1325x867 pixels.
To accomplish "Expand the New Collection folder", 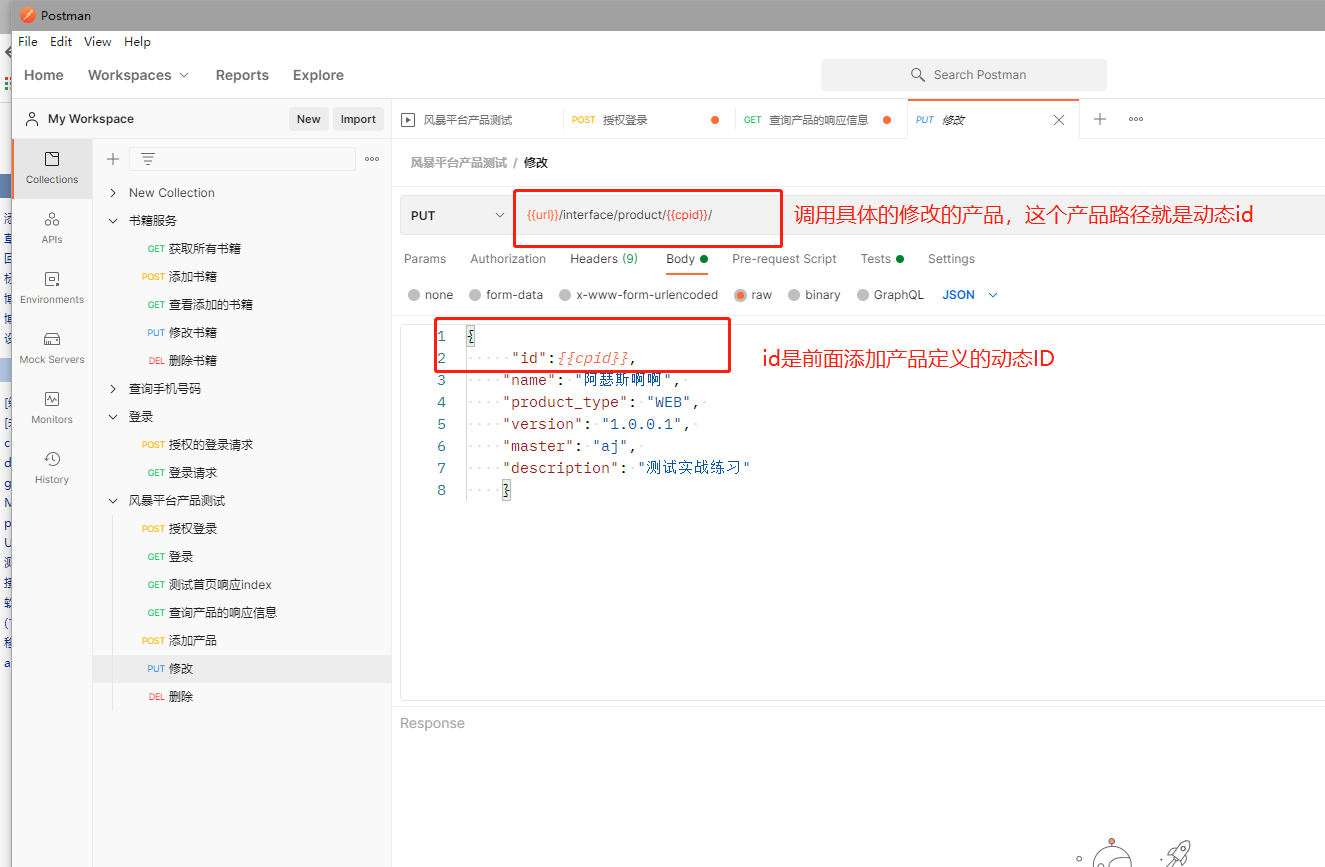I will (113, 193).
